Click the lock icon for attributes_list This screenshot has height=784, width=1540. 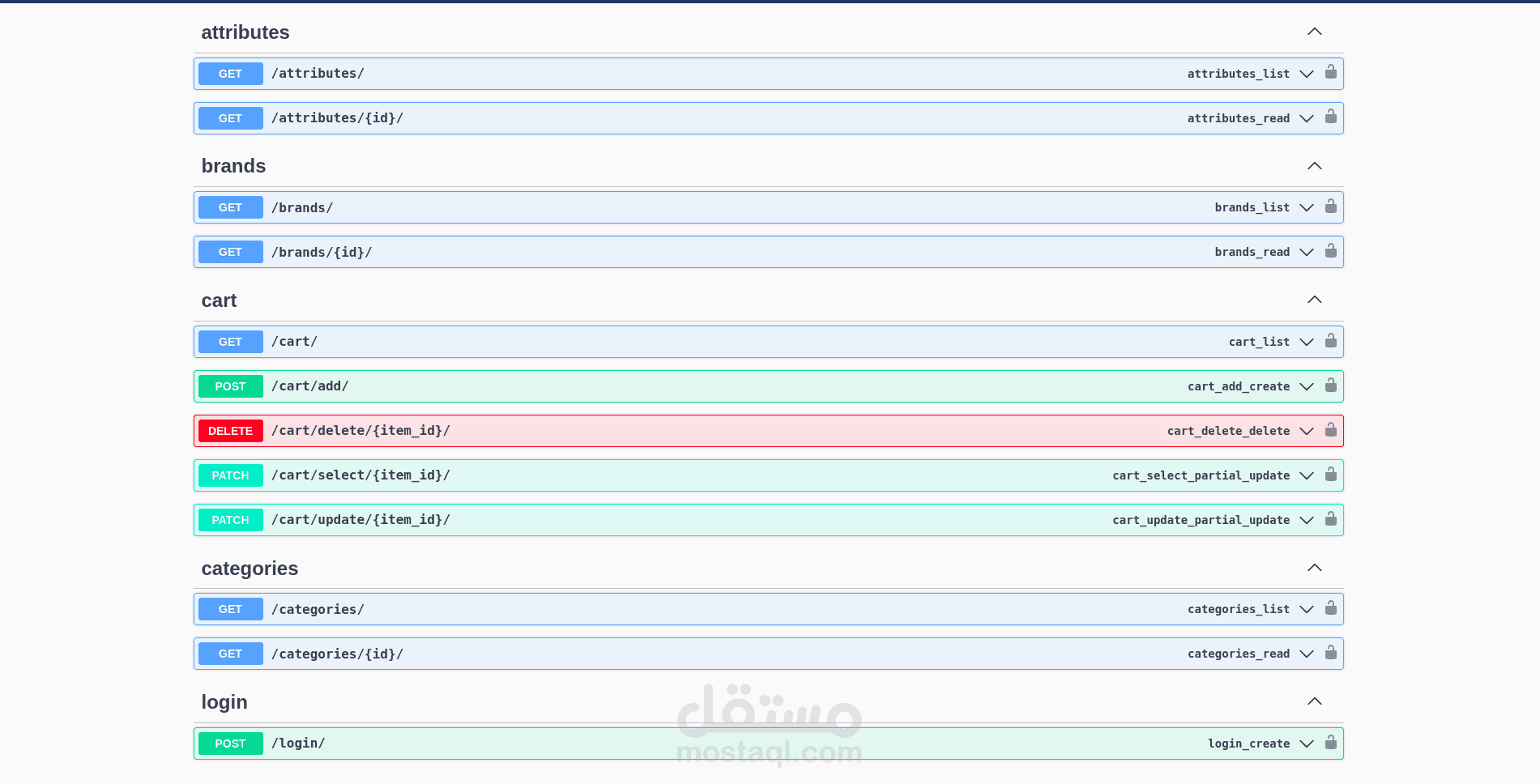[x=1331, y=72]
